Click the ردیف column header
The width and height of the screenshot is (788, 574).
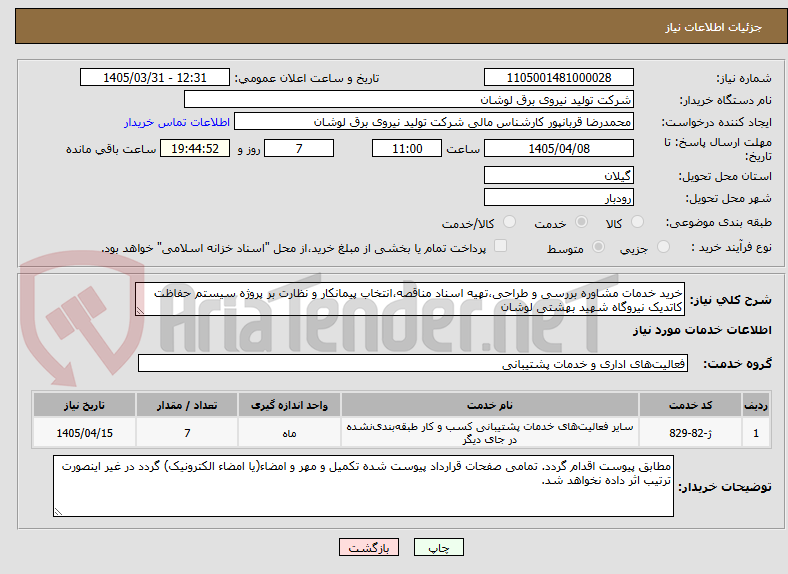pos(756,405)
